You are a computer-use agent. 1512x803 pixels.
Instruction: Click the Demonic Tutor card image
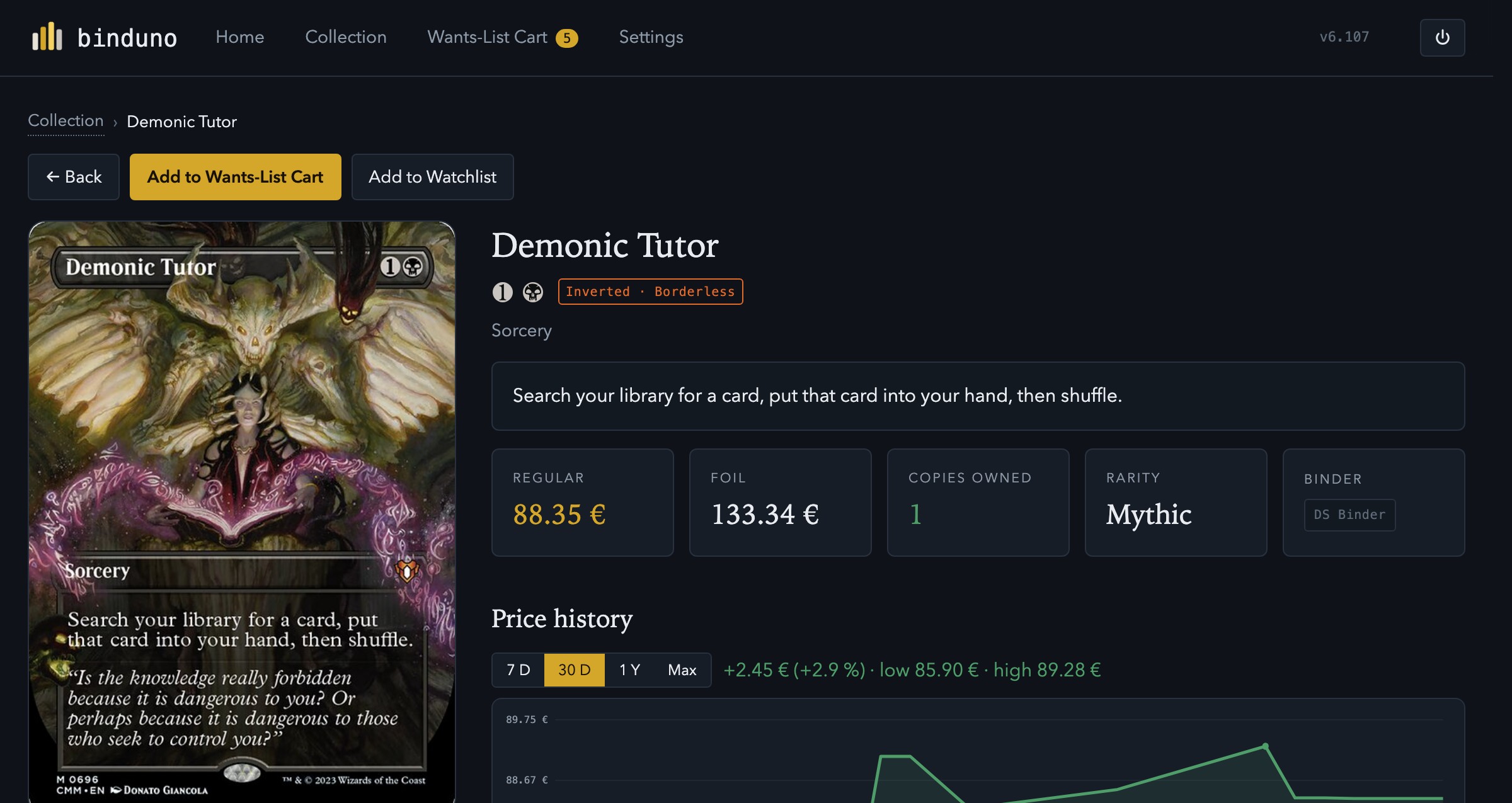tap(242, 512)
